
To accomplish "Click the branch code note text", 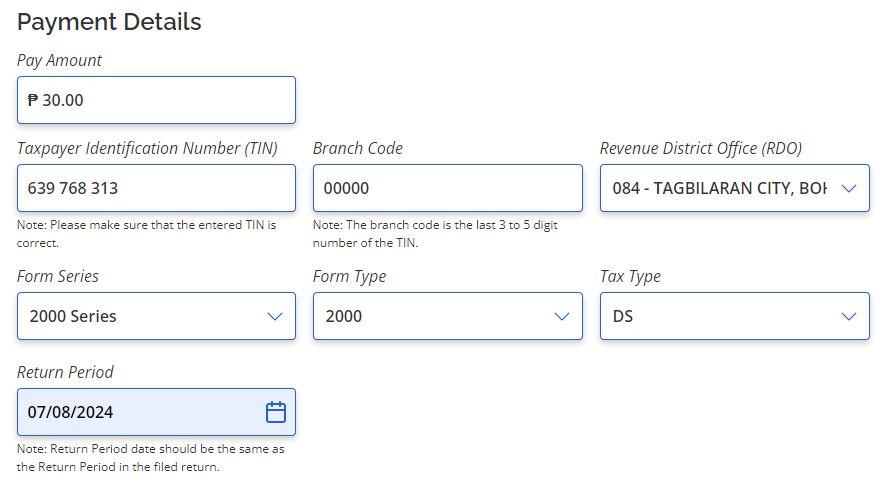I will (435, 234).
